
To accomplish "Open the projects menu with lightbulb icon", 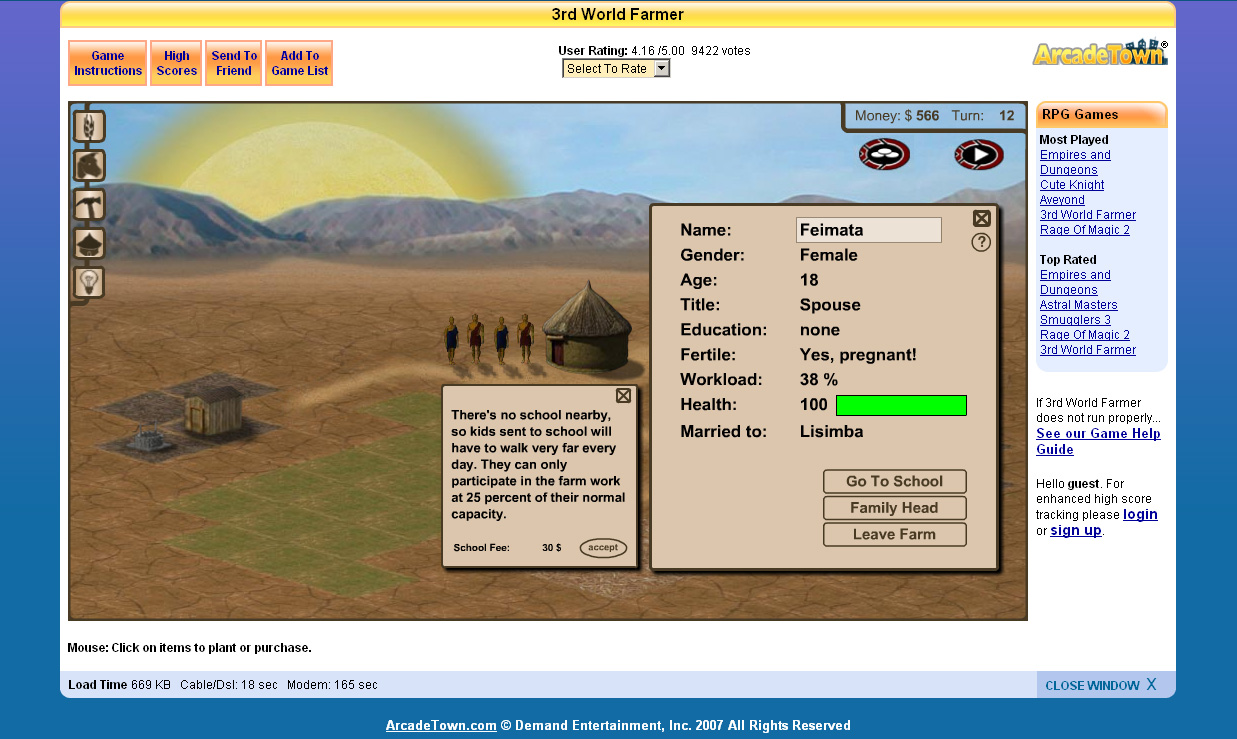I will click(90, 282).
